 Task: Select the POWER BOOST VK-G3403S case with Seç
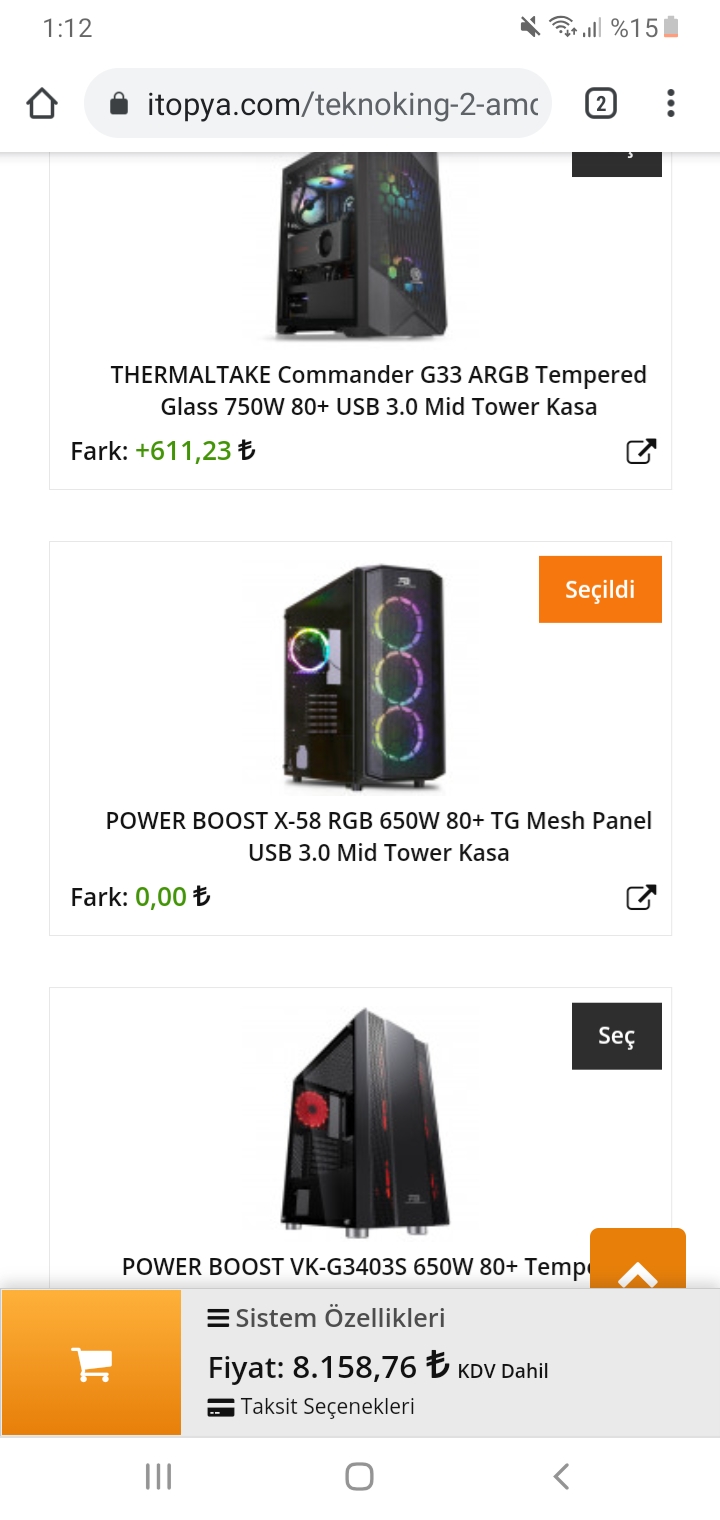click(616, 1036)
